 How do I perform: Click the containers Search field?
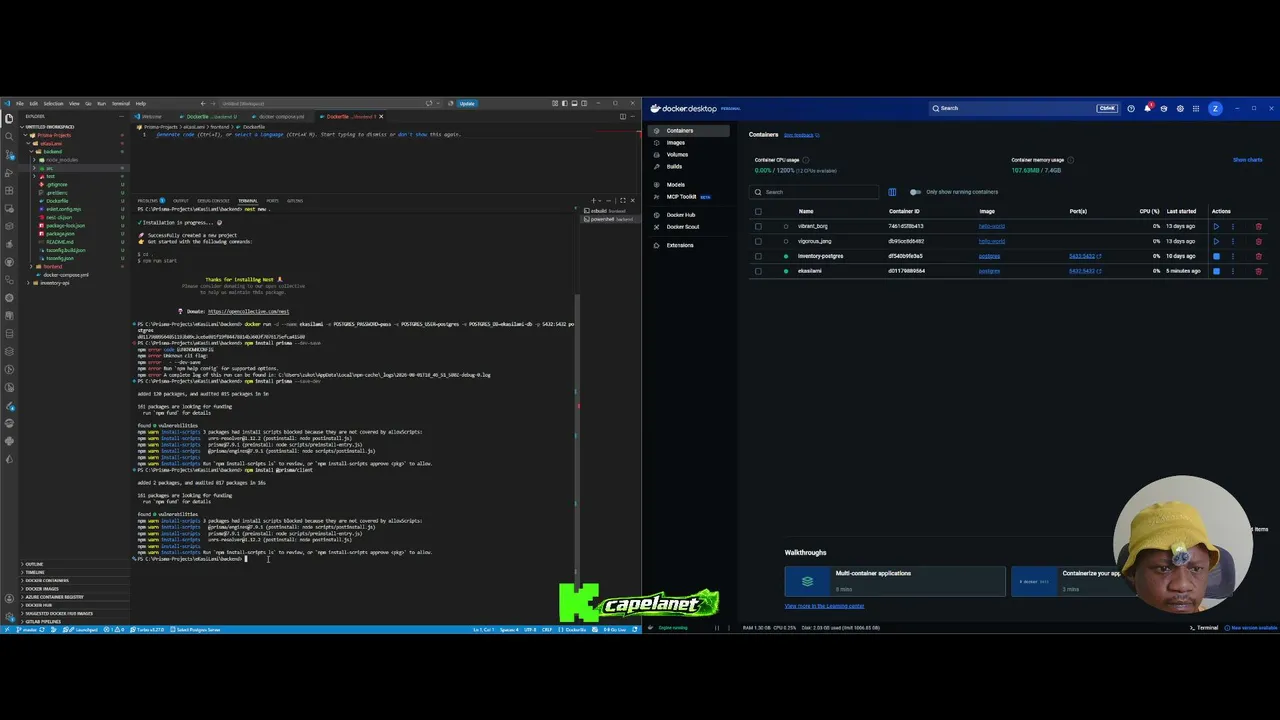pos(815,192)
